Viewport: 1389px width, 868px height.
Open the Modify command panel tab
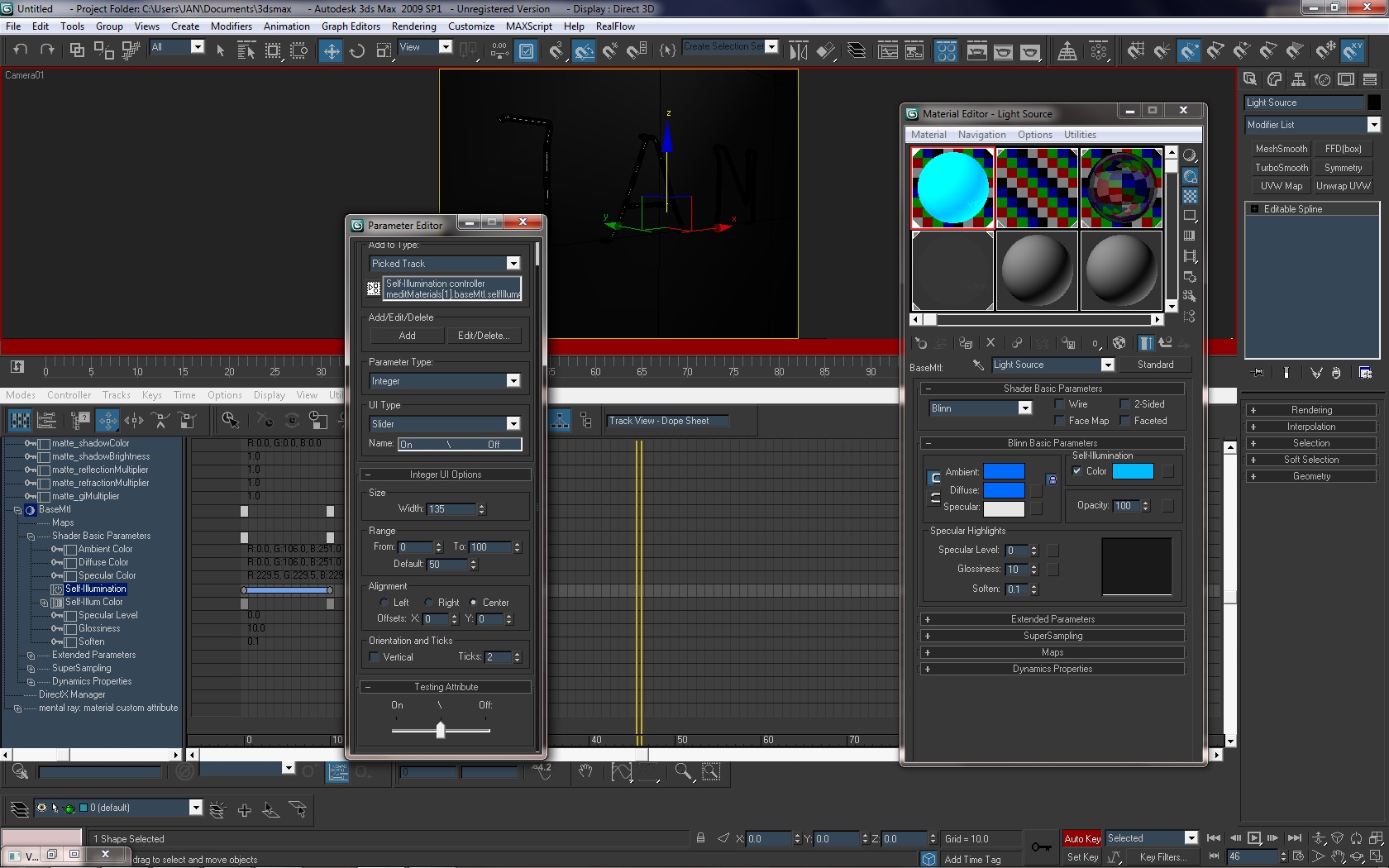coord(1274,79)
